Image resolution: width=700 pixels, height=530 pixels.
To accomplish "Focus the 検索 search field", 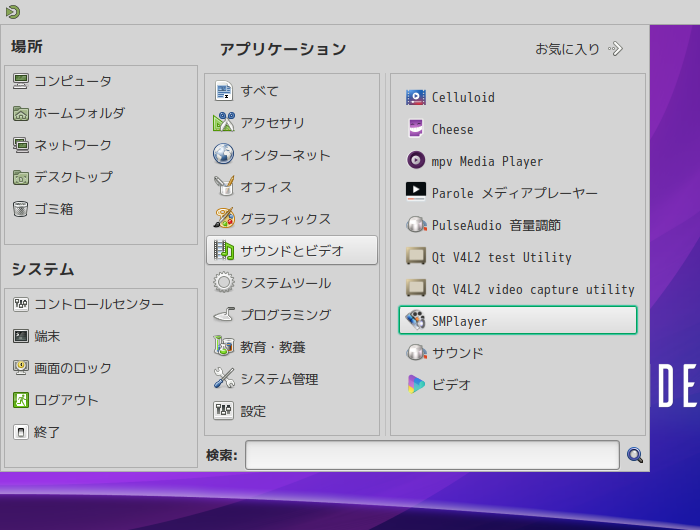I will click(x=432, y=455).
